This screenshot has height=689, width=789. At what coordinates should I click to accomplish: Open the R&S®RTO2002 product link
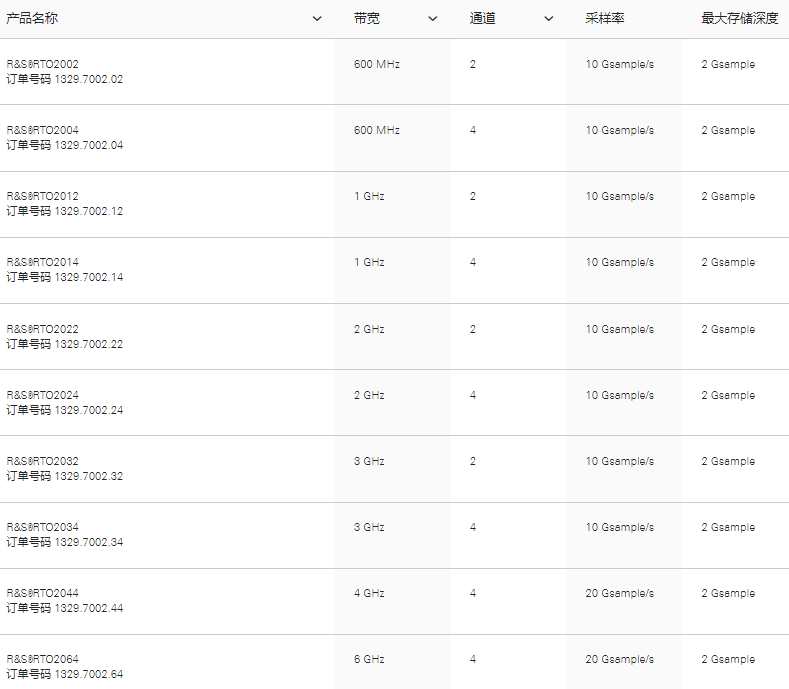(x=43, y=64)
